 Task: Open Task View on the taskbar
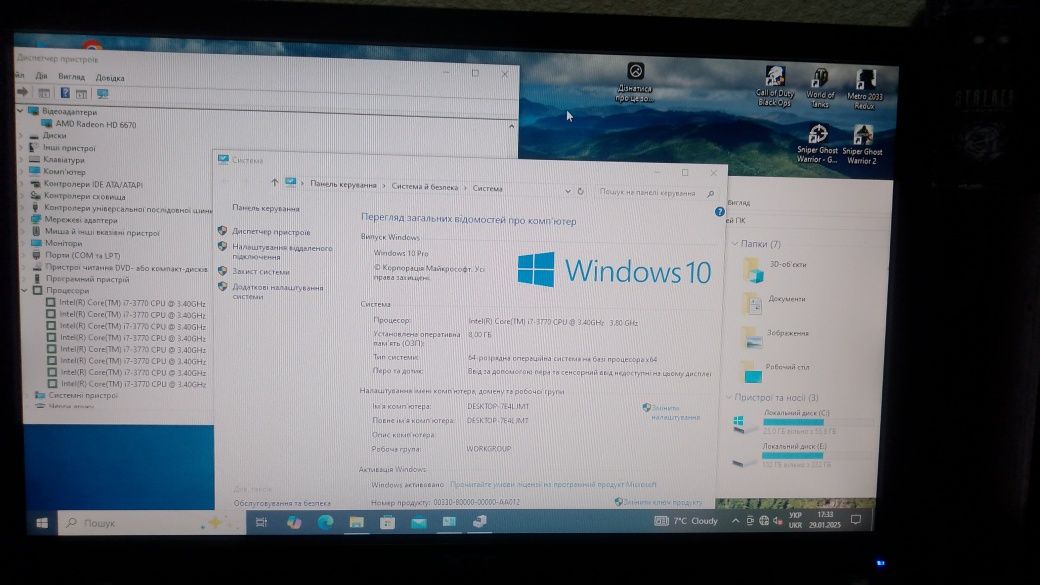click(261, 523)
